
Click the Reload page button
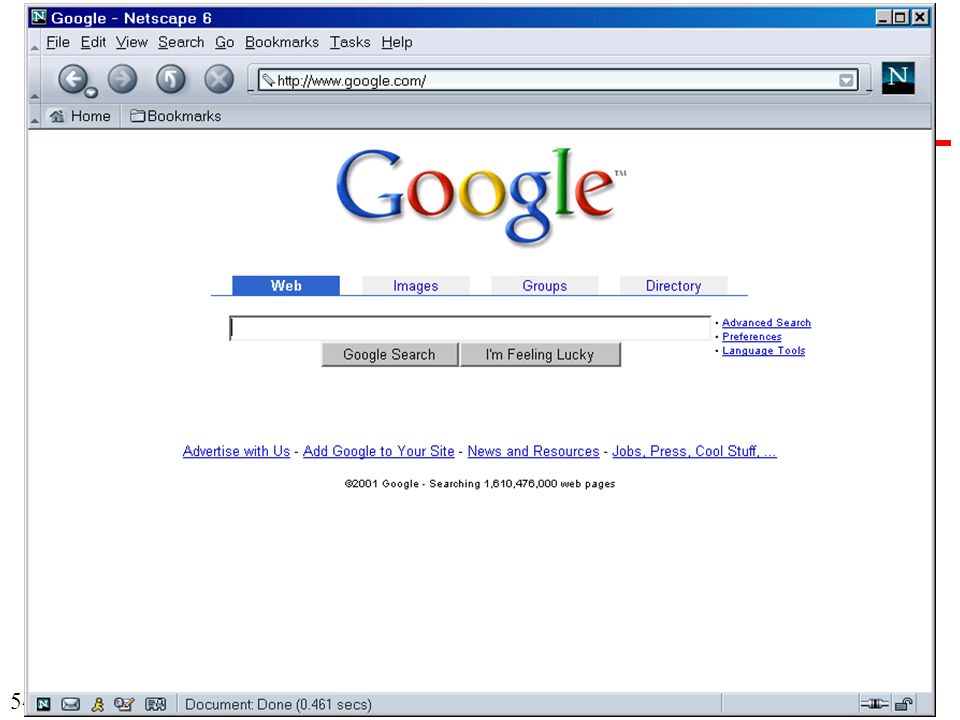tap(171, 79)
